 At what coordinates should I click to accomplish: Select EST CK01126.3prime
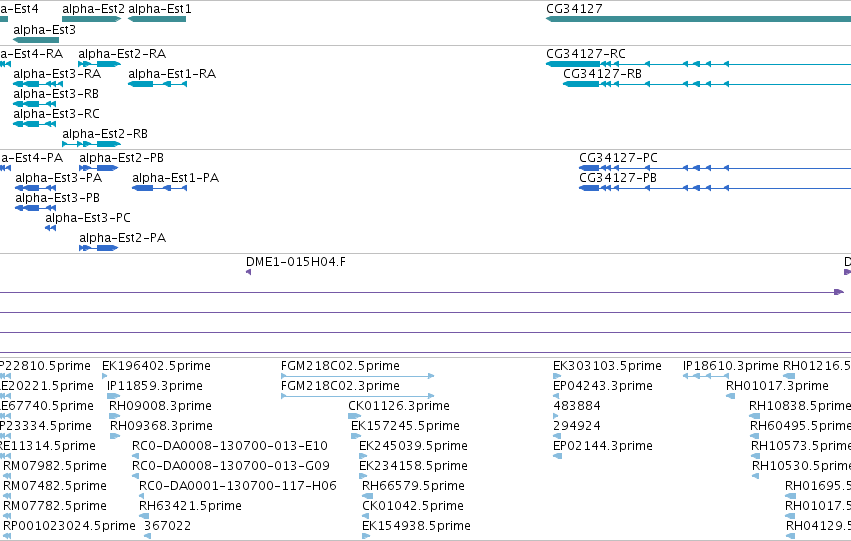354,416
